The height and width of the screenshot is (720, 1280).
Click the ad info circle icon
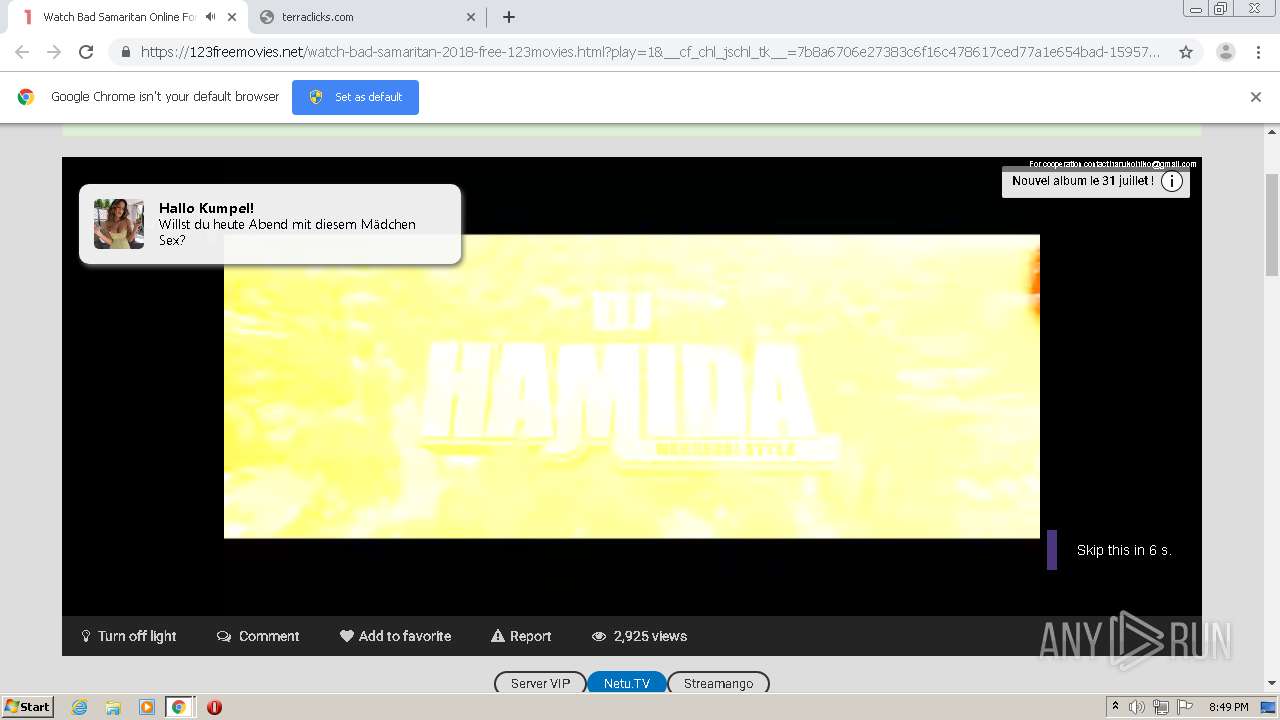click(1172, 181)
